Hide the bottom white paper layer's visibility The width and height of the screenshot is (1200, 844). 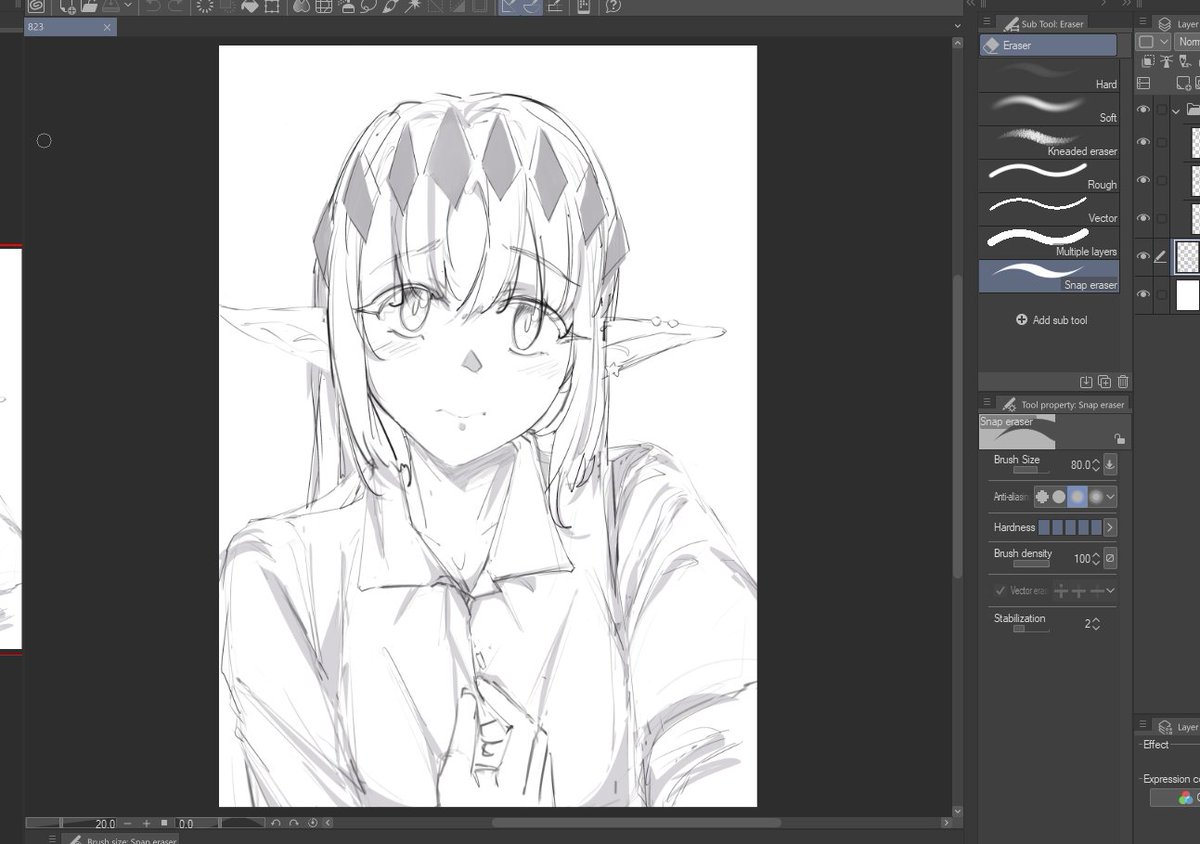pyautogui.click(x=1143, y=295)
